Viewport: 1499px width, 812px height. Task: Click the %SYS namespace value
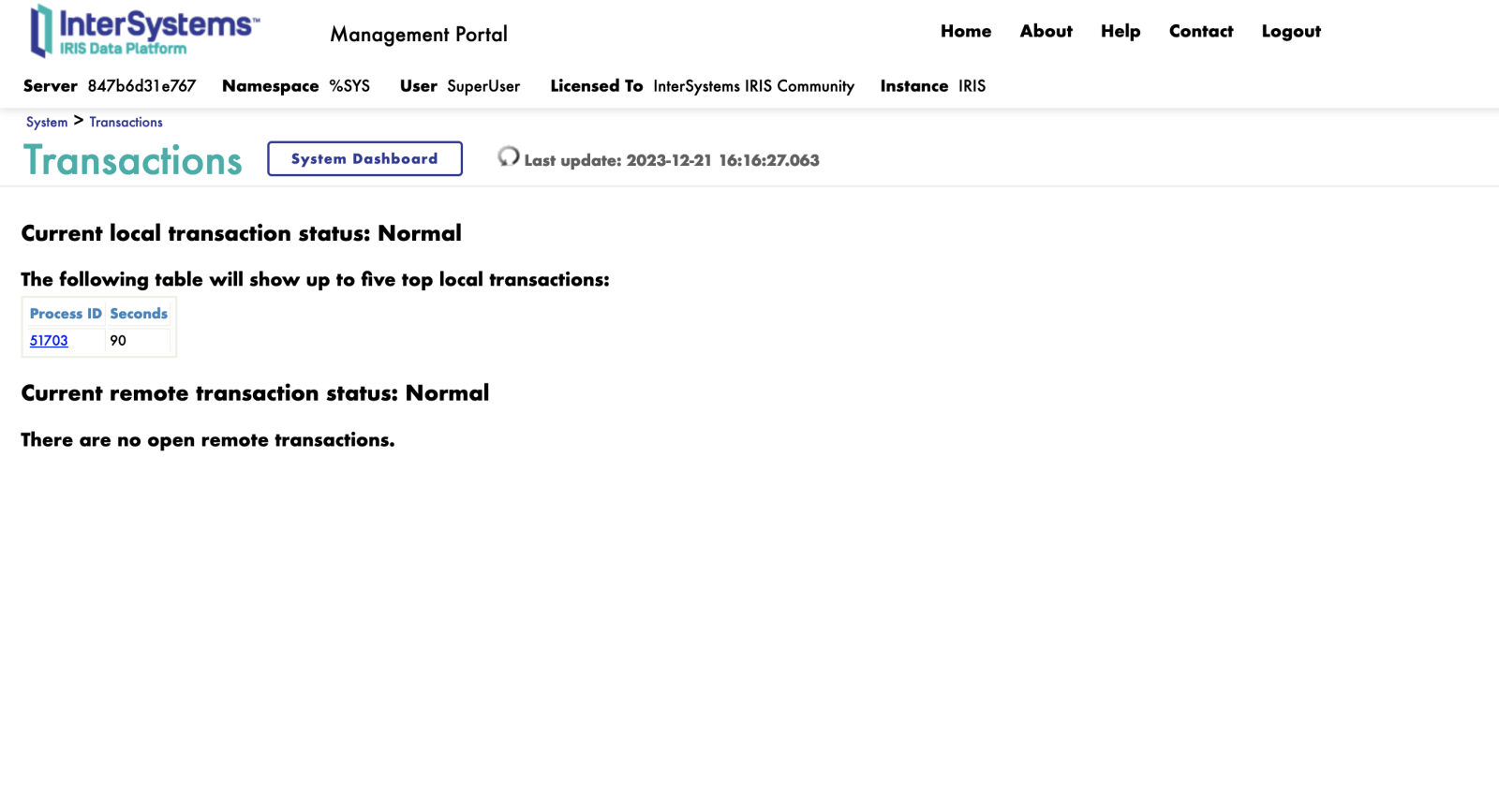click(x=349, y=86)
